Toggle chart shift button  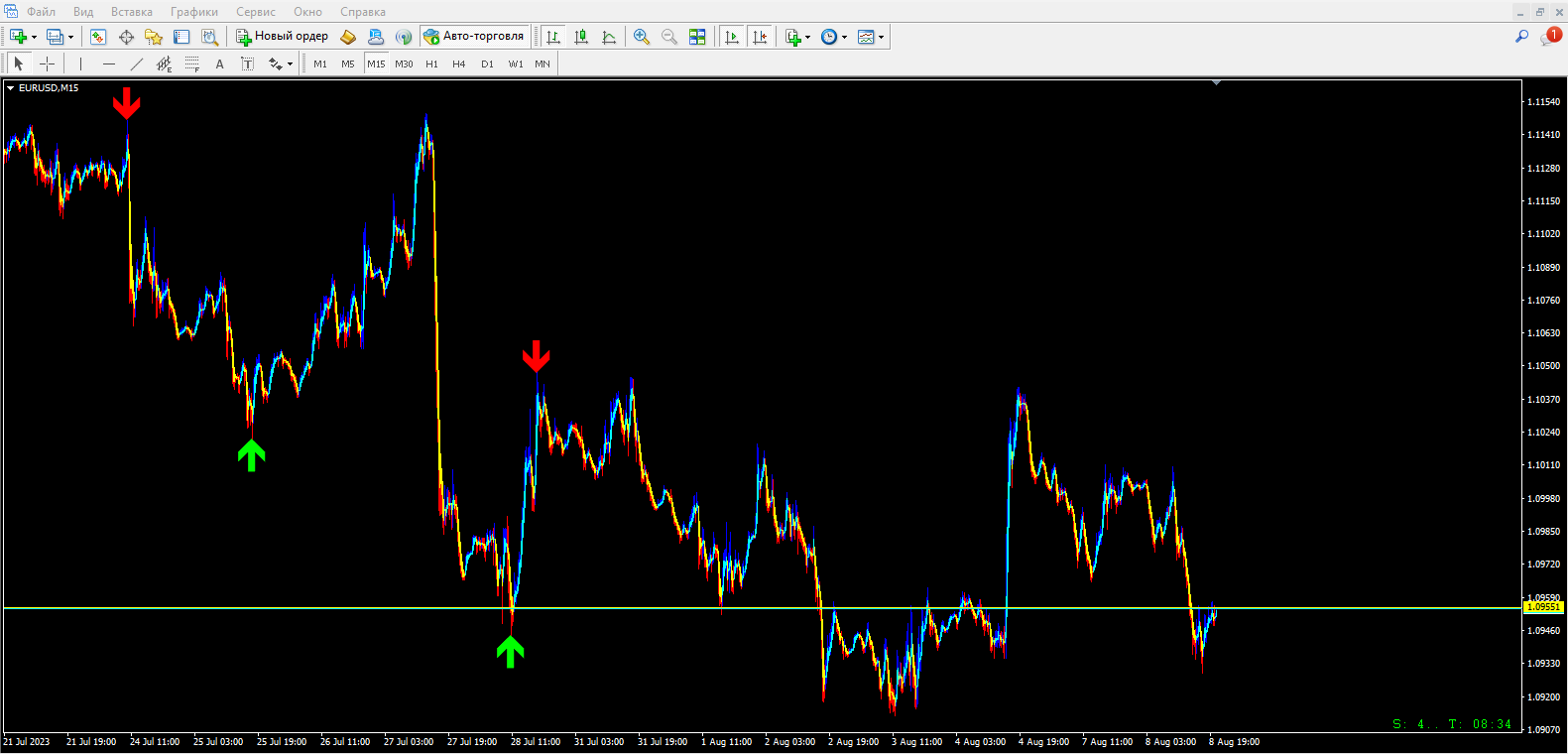click(760, 37)
